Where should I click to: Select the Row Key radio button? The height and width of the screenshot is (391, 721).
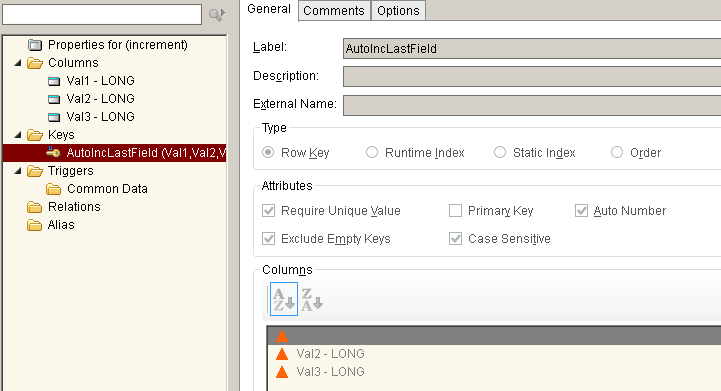pyautogui.click(x=268, y=152)
